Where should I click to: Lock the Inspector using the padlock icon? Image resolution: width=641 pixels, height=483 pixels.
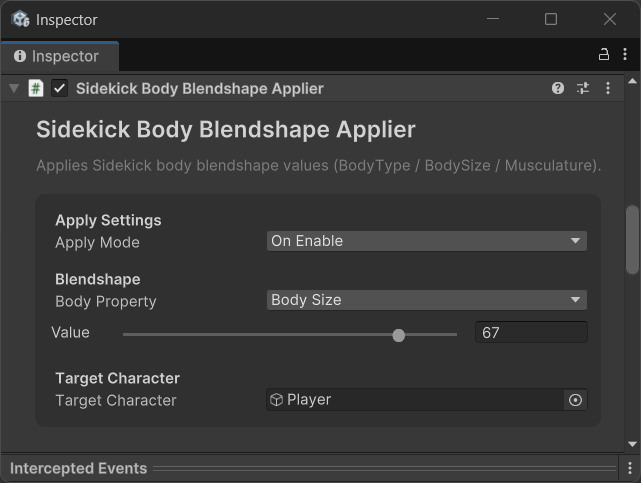603,55
